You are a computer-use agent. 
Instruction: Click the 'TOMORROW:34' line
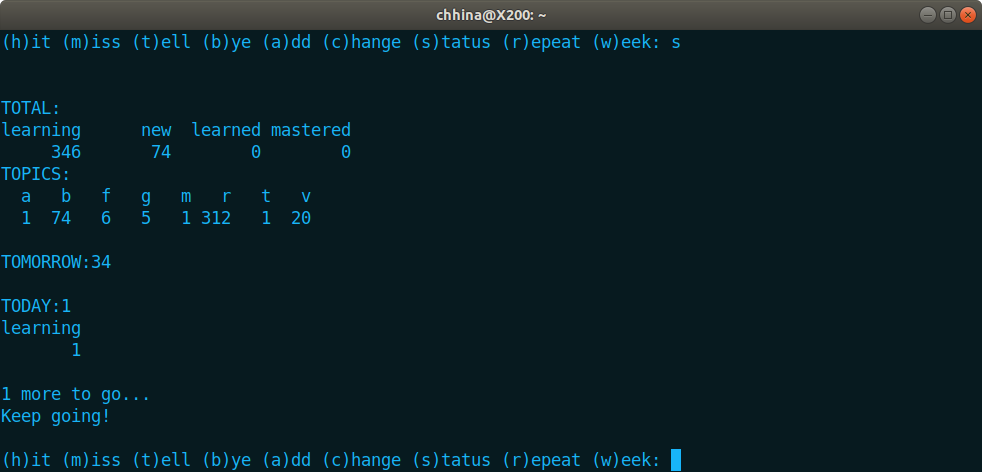pyautogui.click(x=56, y=262)
